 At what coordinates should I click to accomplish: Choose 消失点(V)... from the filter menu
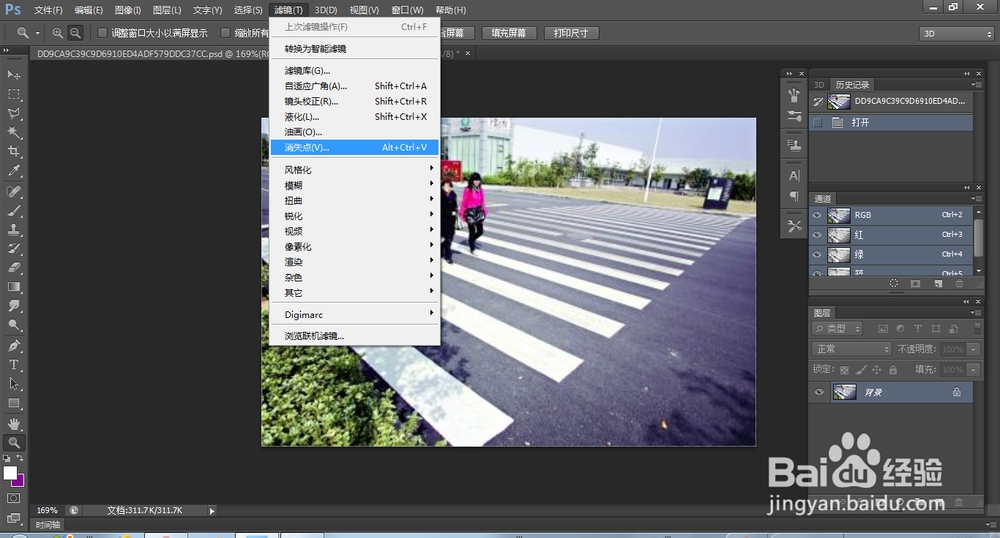355,147
